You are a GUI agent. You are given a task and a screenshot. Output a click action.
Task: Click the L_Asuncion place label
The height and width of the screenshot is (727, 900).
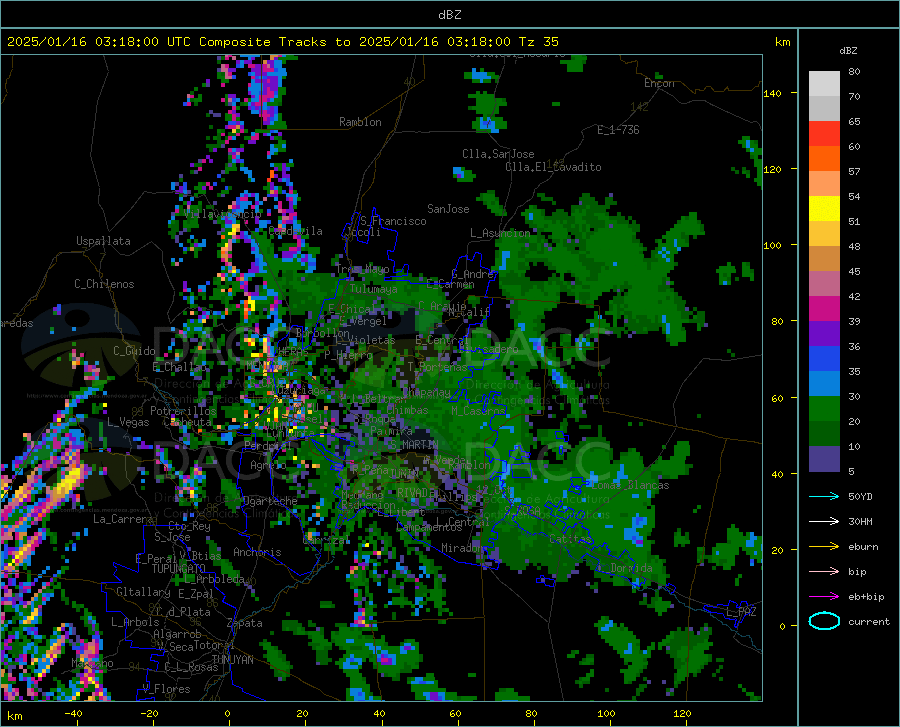pyautogui.click(x=500, y=233)
